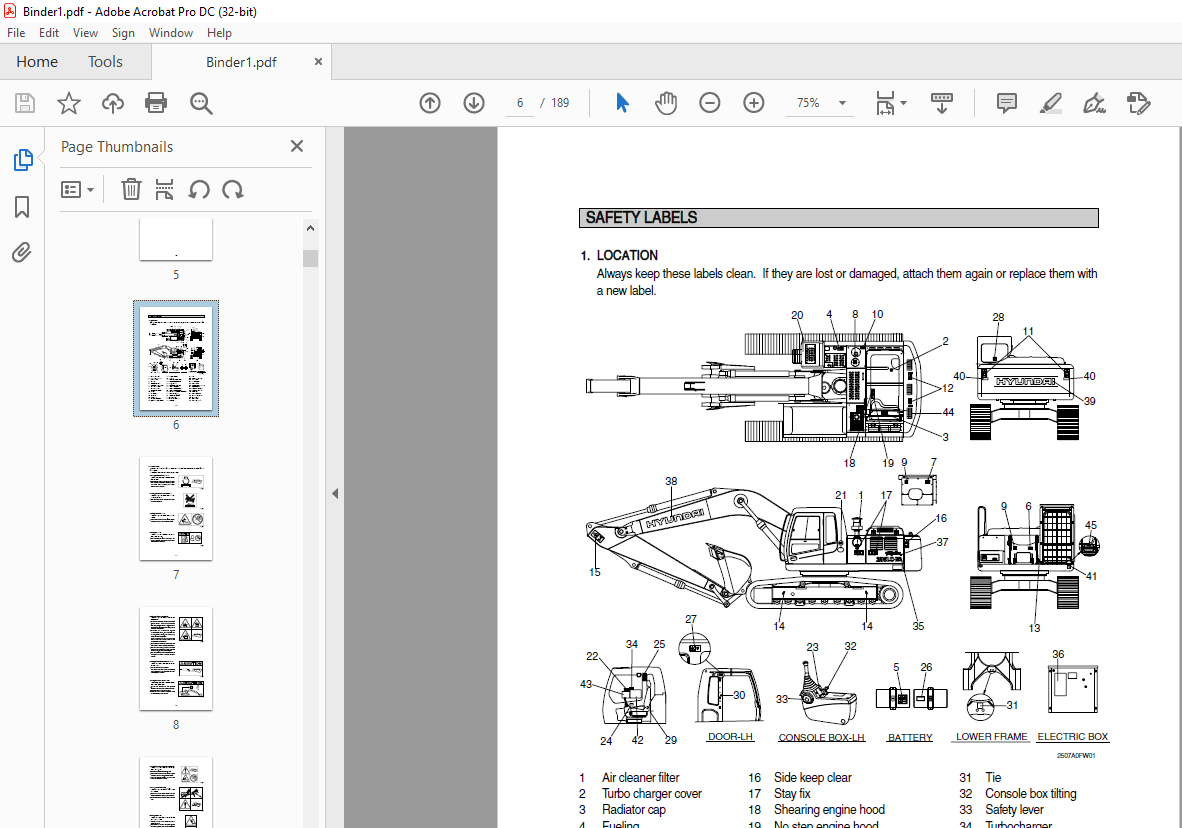Zoom out with the minus icon
The height and width of the screenshot is (828, 1182).
[x=710, y=103]
